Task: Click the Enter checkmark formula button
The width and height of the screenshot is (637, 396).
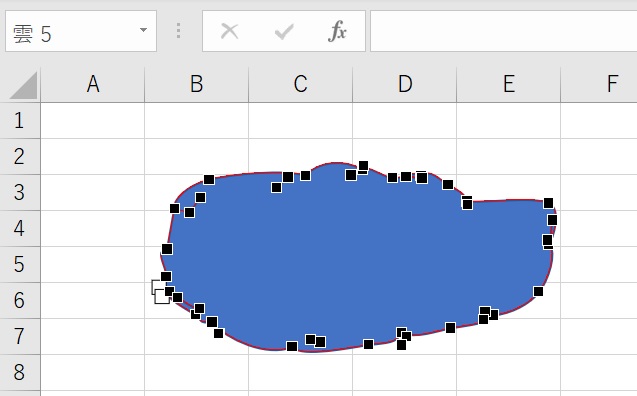Action: (x=284, y=31)
